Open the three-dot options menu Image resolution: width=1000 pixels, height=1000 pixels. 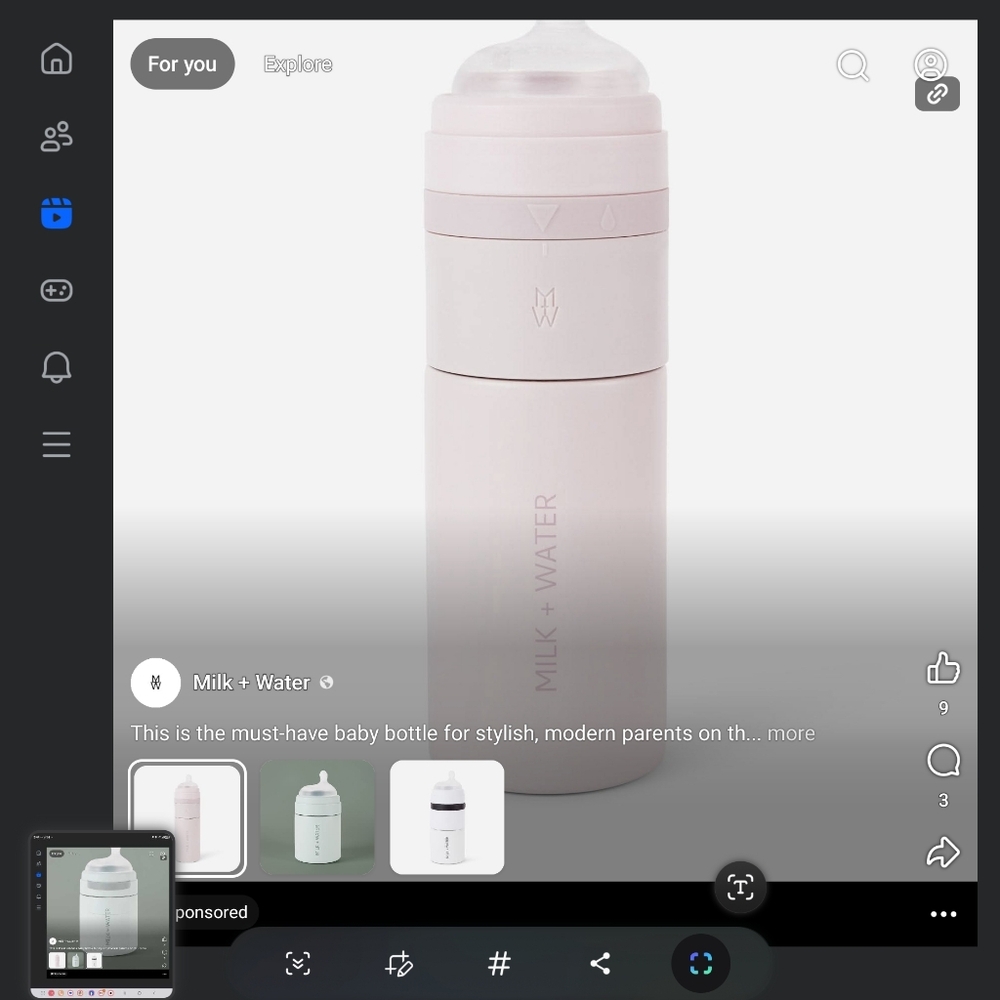[x=943, y=913]
